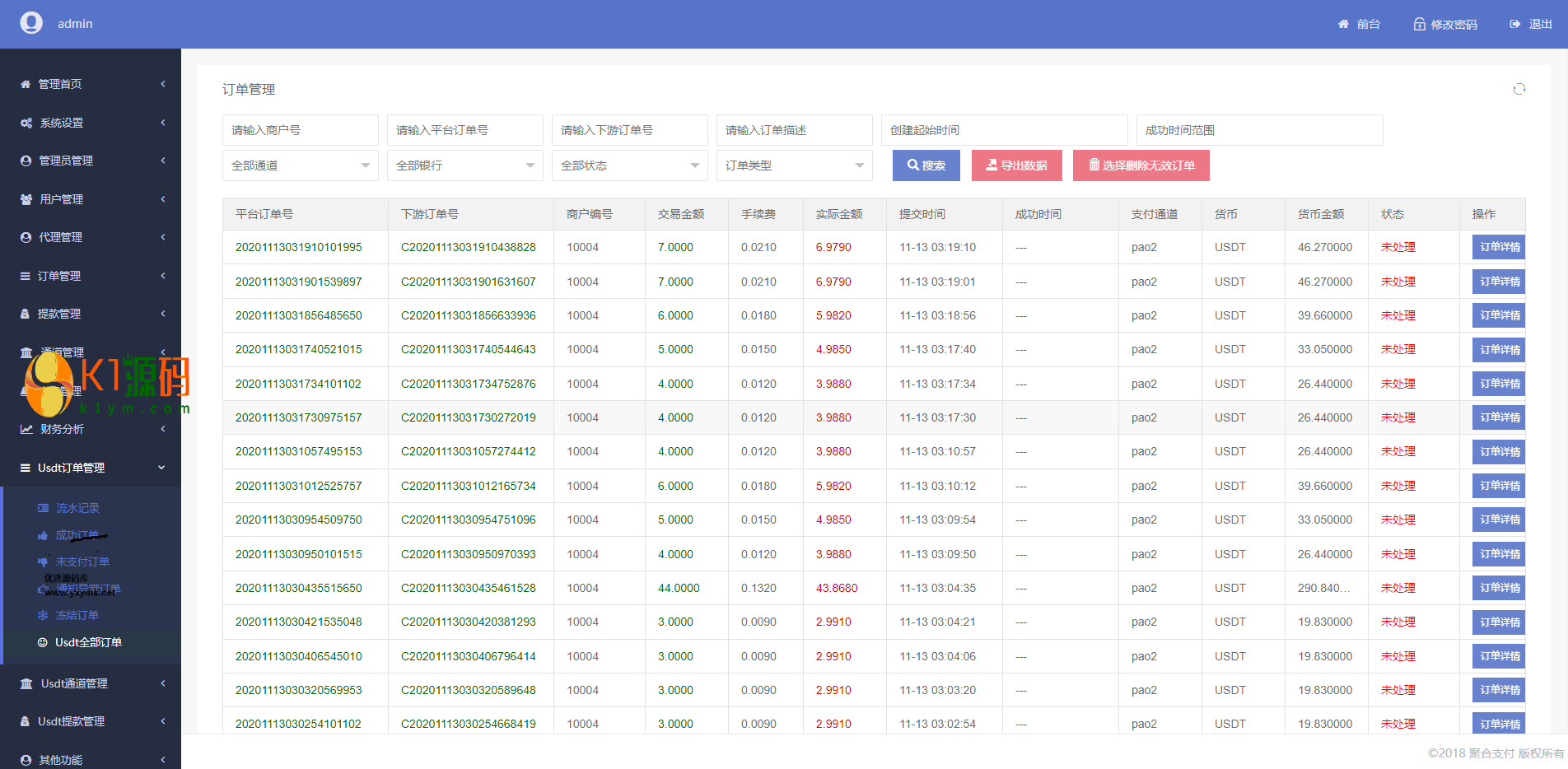Open 订单详情 for order 20201113031910101995
The height and width of the screenshot is (769, 1568).
(1498, 247)
